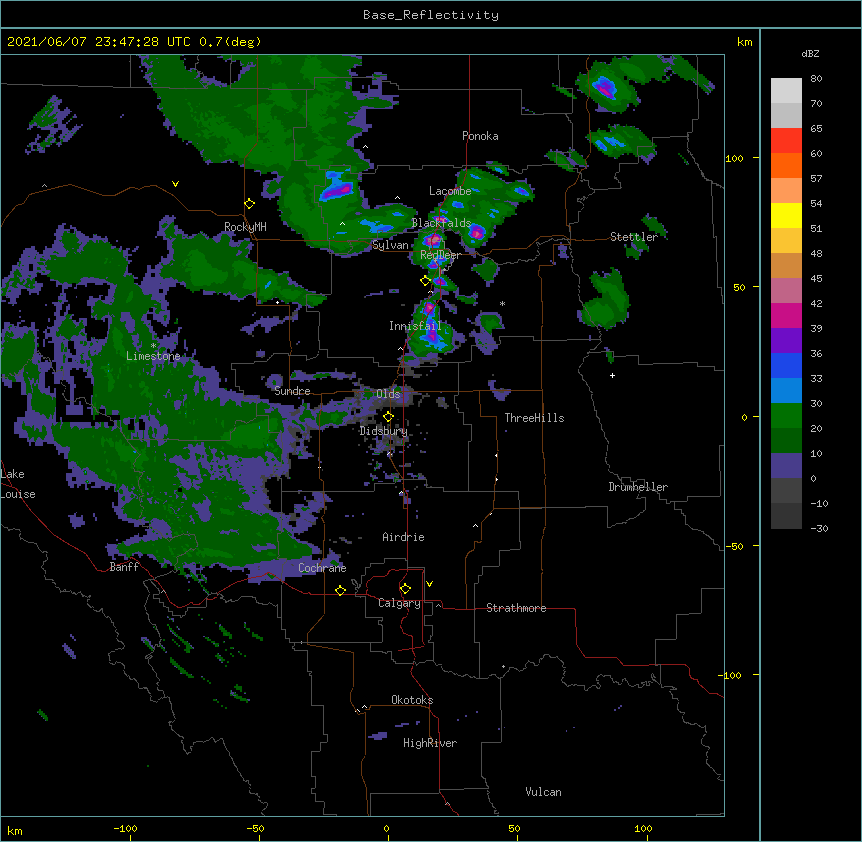Click the asterisk marker above Limestone
This screenshot has width=862, height=842.
pyautogui.click(x=153, y=346)
